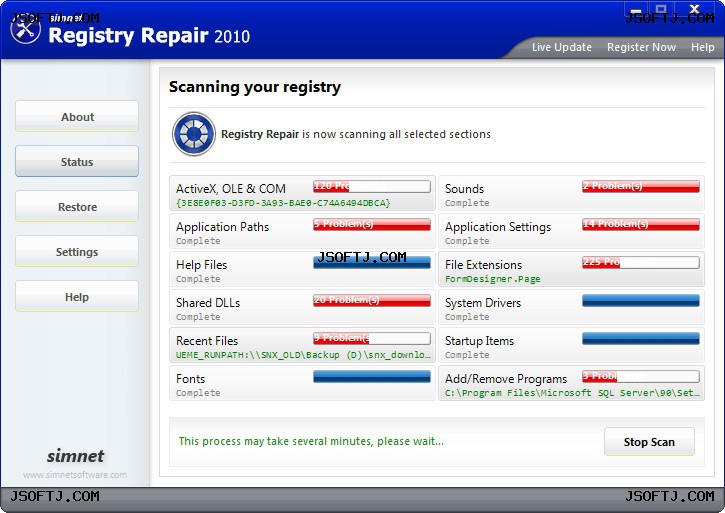Select the Status sidebar button

point(77,161)
